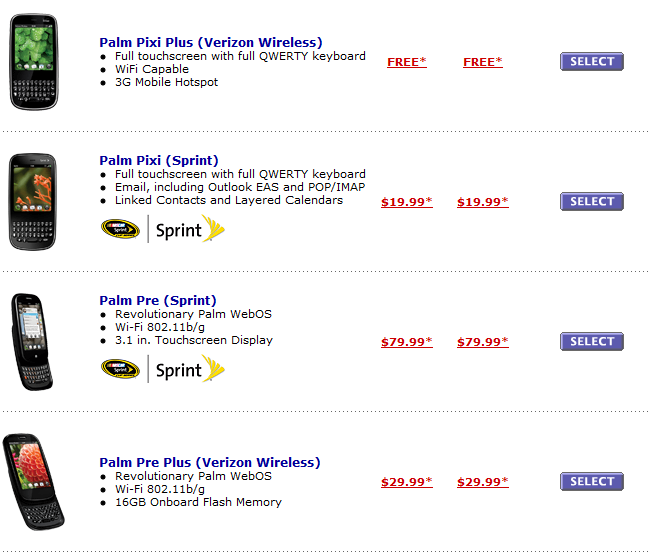Click Sprint logo under Palm Pre
The width and height of the screenshot is (664, 554).
tap(190, 369)
